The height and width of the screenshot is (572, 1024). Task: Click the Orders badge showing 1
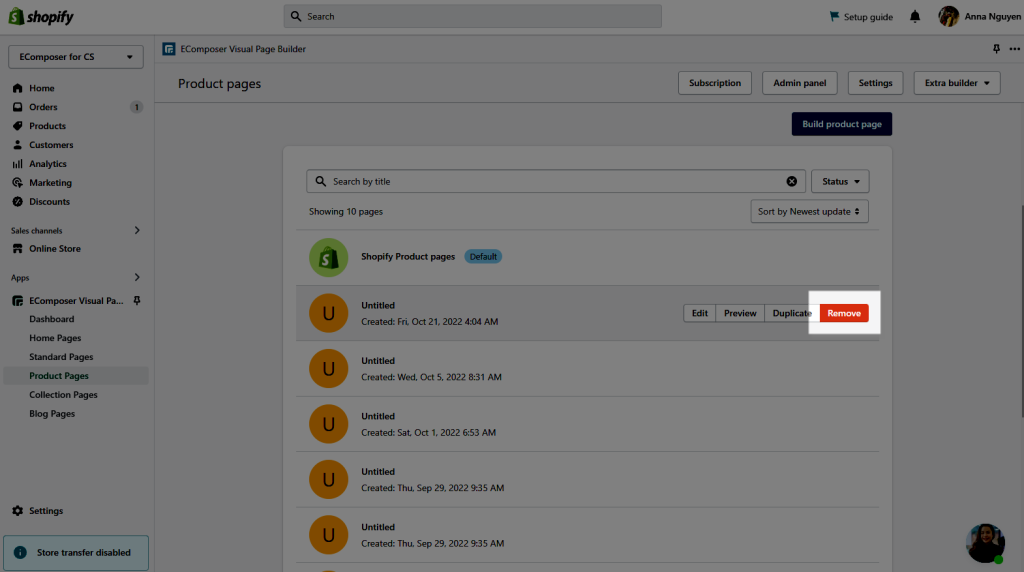[x=136, y=107]
